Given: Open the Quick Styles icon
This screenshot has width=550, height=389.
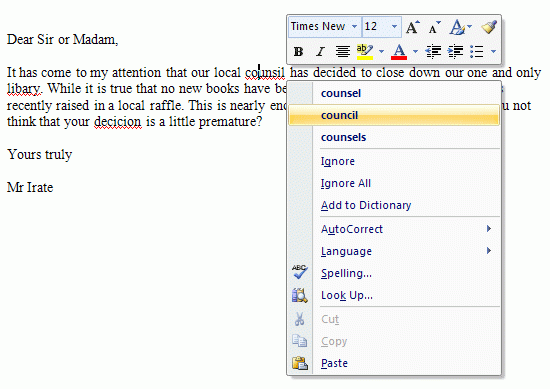Looking at the screenshot, I should 457,27.
